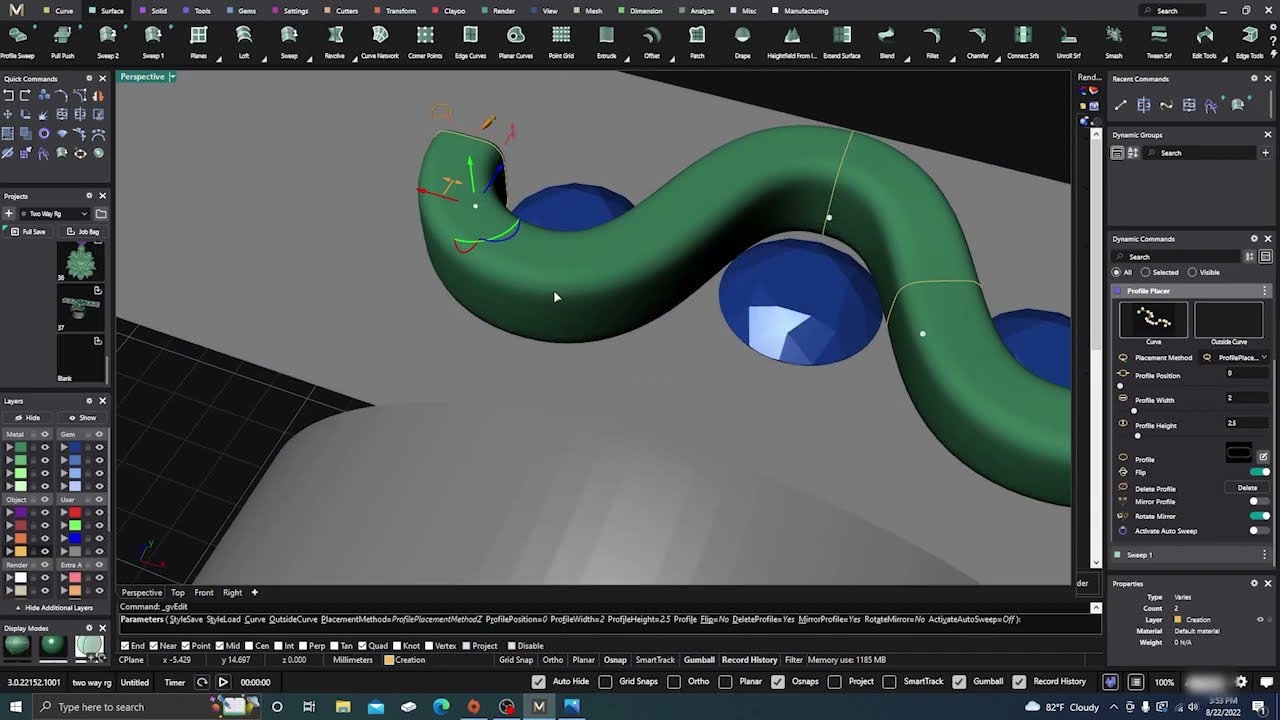Select the Drape tool icon
The image size is (1280, 720).
[x=742, y=41]
